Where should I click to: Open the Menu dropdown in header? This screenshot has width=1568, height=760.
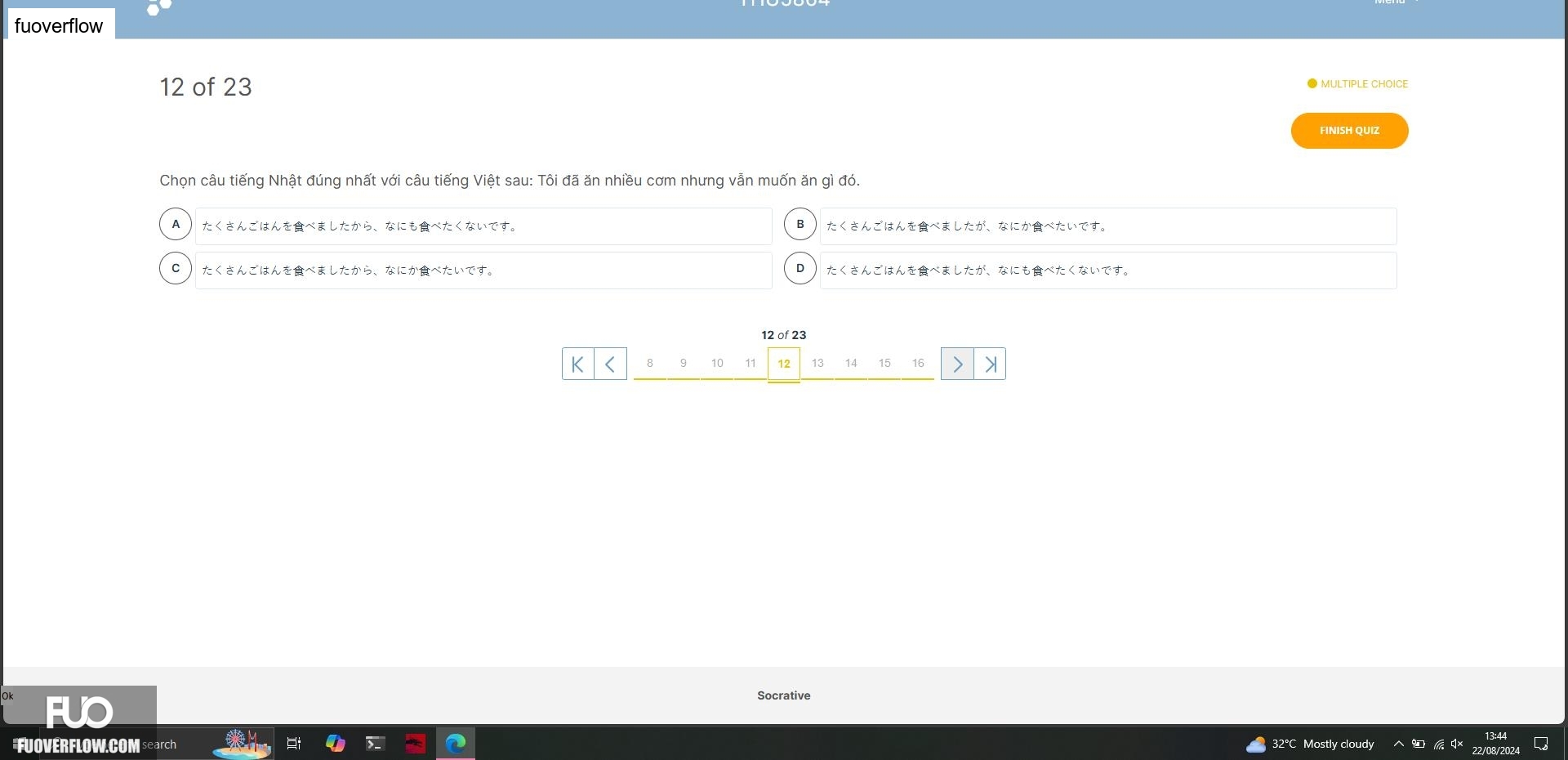pos(1396,2)
